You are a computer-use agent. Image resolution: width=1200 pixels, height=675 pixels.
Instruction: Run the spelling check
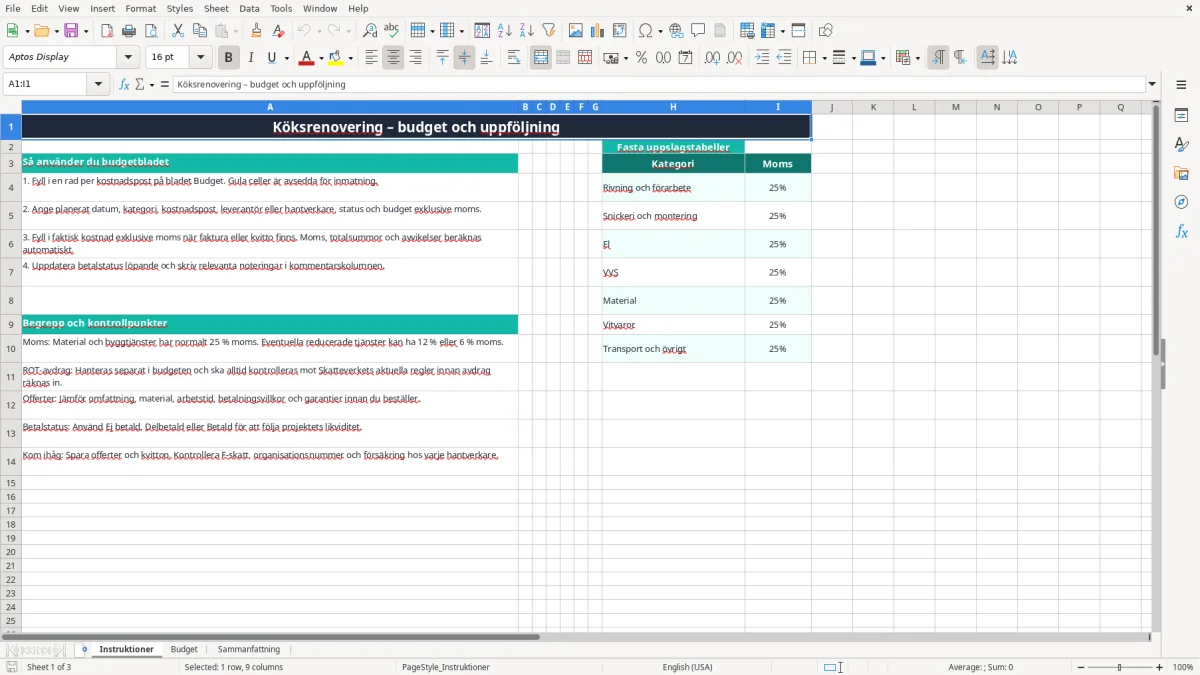tap(392, 31)
